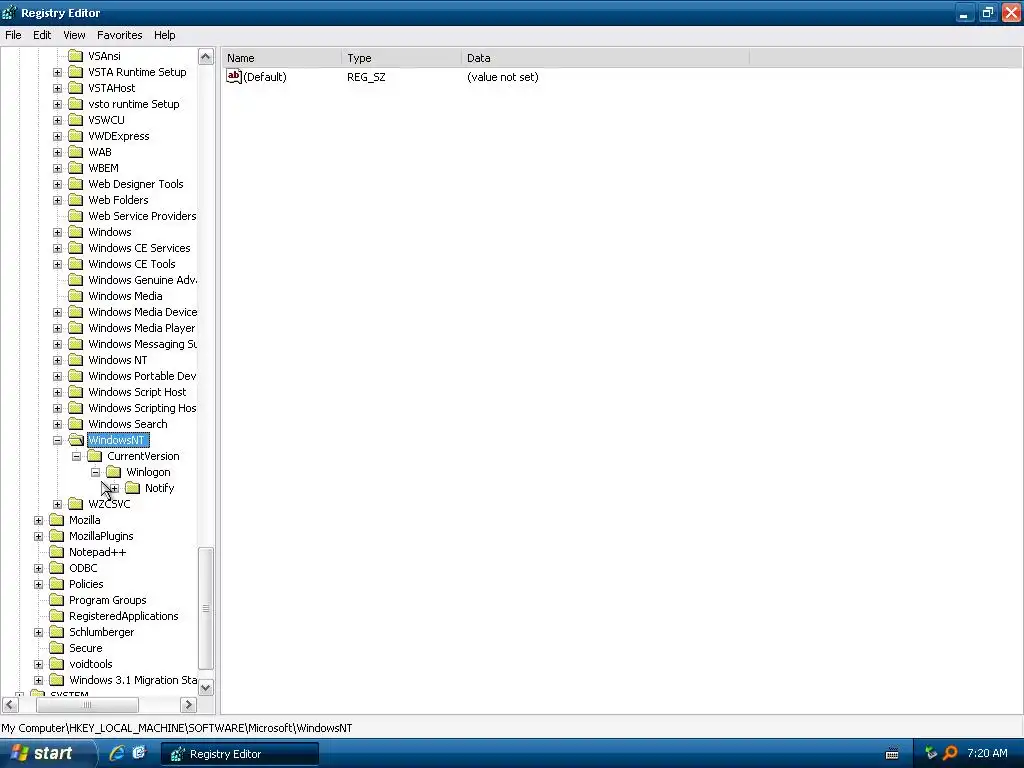Screen dimensions: 1024x768
Task: Select the Windows CE Tools key
Action: [132, 264]
